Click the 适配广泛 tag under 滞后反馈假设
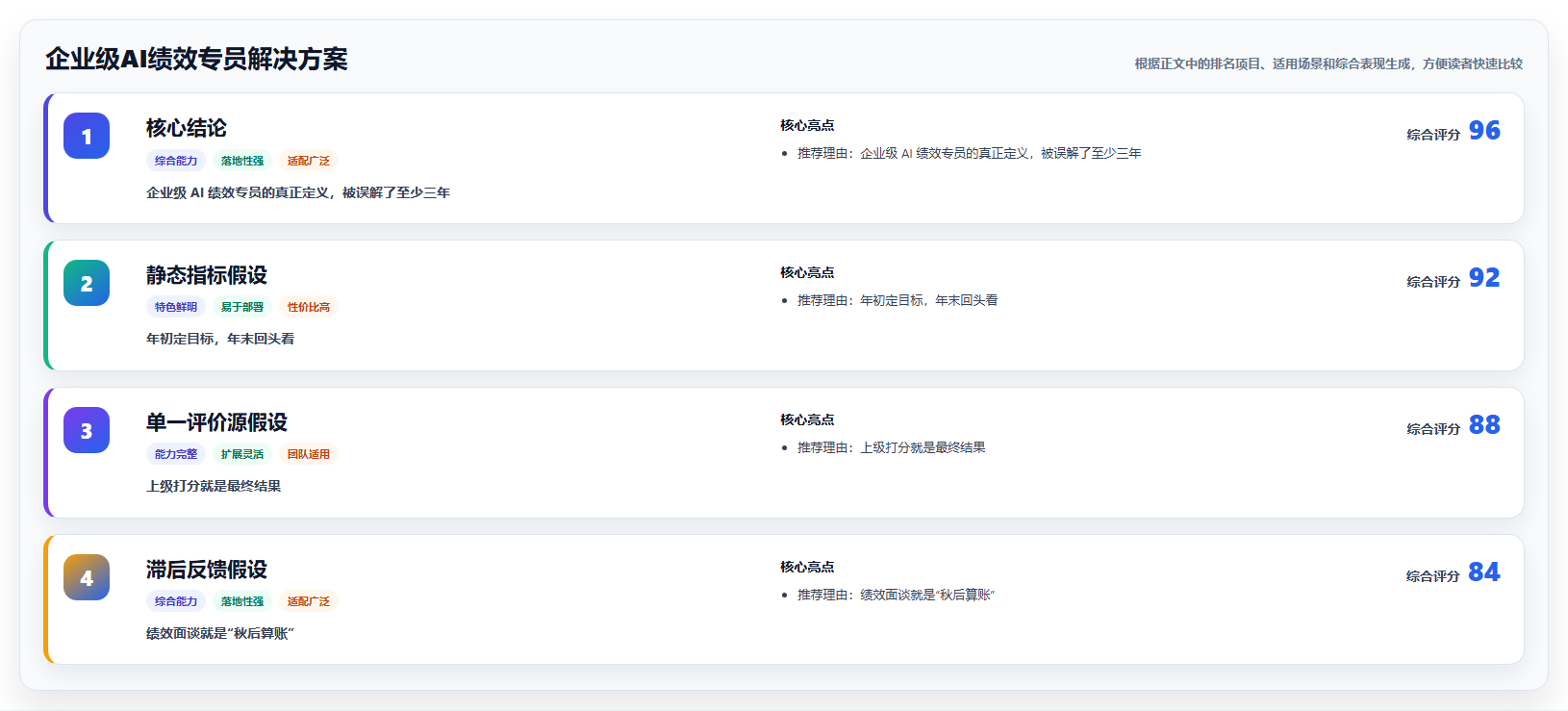 (309, 601)
